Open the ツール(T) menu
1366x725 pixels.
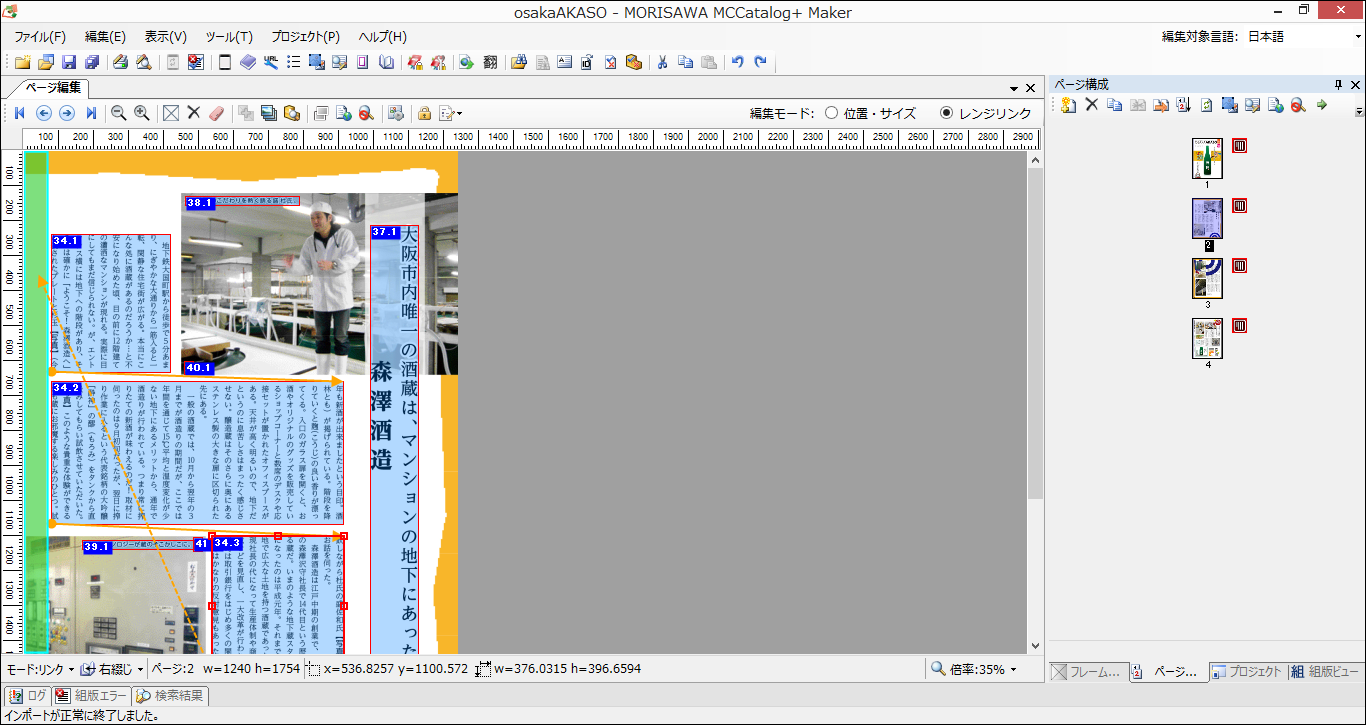229,37
